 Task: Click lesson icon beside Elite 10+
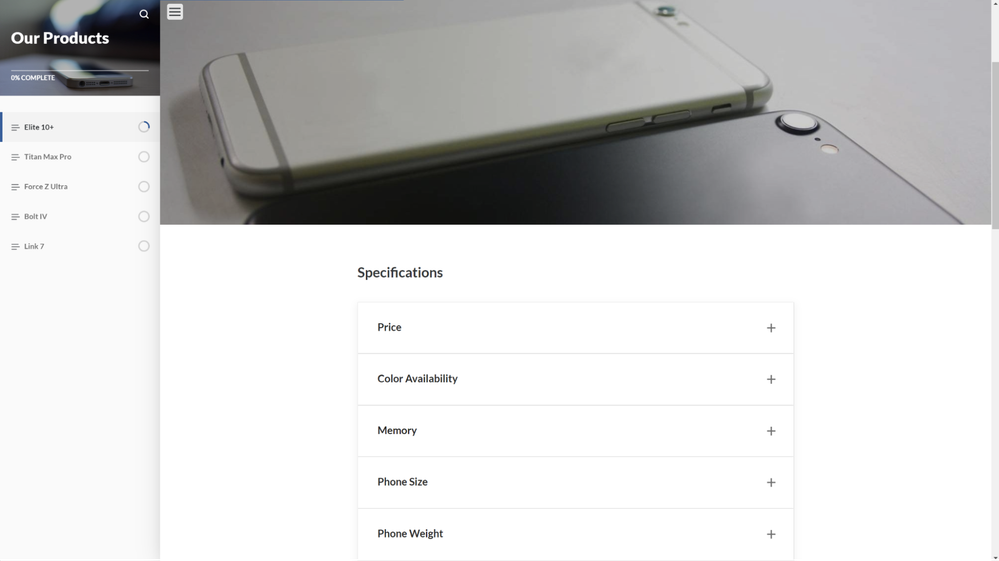point(15,127)
